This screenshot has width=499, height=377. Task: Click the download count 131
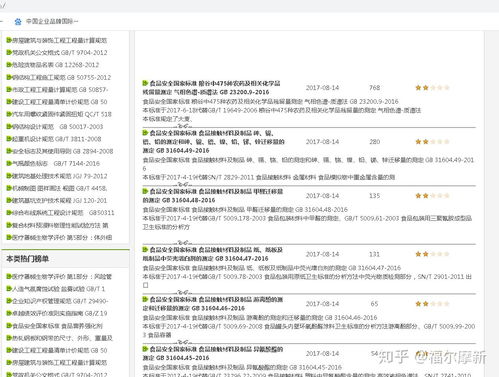[x=374, y=254]
